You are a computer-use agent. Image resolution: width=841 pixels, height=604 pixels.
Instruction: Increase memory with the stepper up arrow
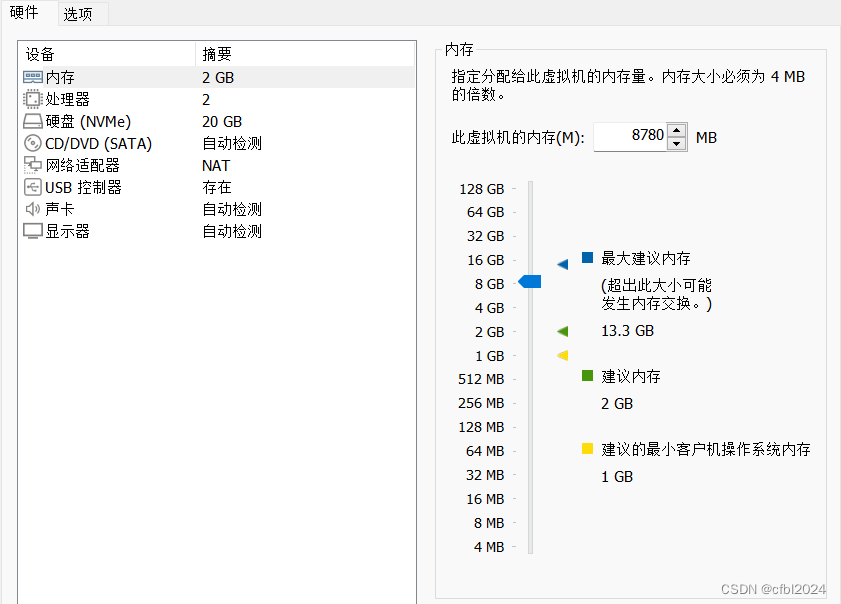click(x=677, y=130)
